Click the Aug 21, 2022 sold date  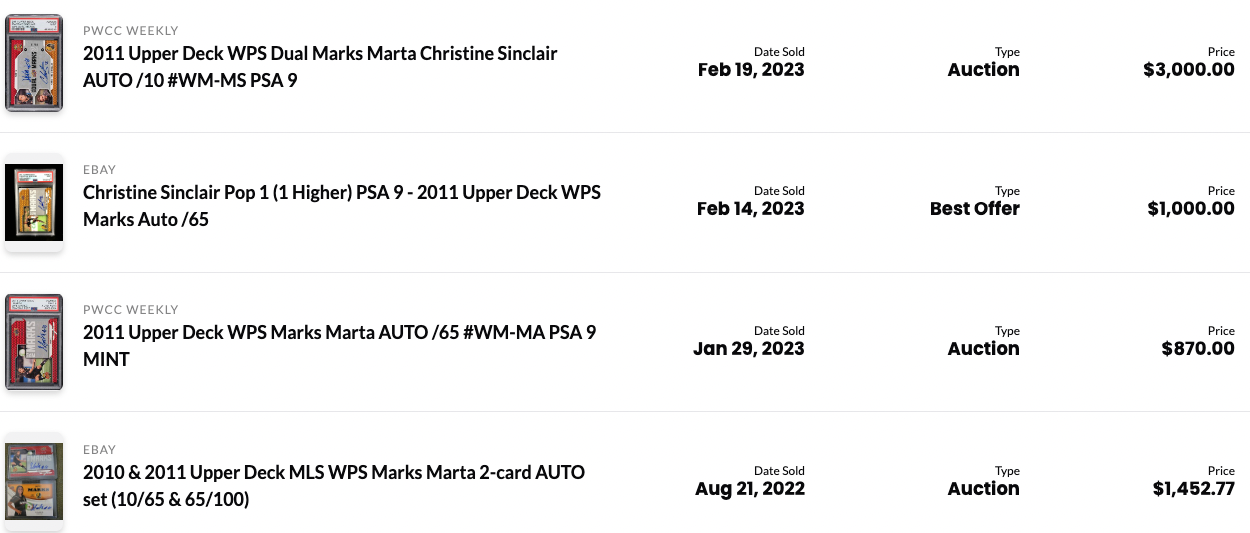click(x=750, y=489)
